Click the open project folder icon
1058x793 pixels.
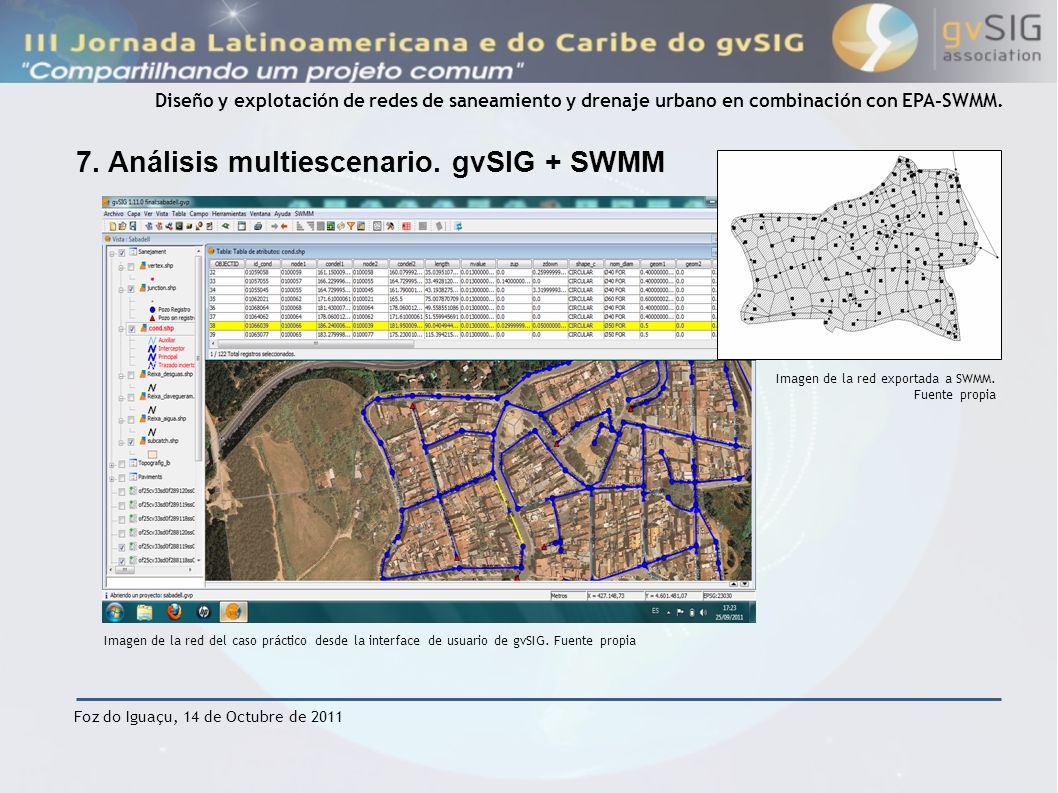tap(122, 226)
